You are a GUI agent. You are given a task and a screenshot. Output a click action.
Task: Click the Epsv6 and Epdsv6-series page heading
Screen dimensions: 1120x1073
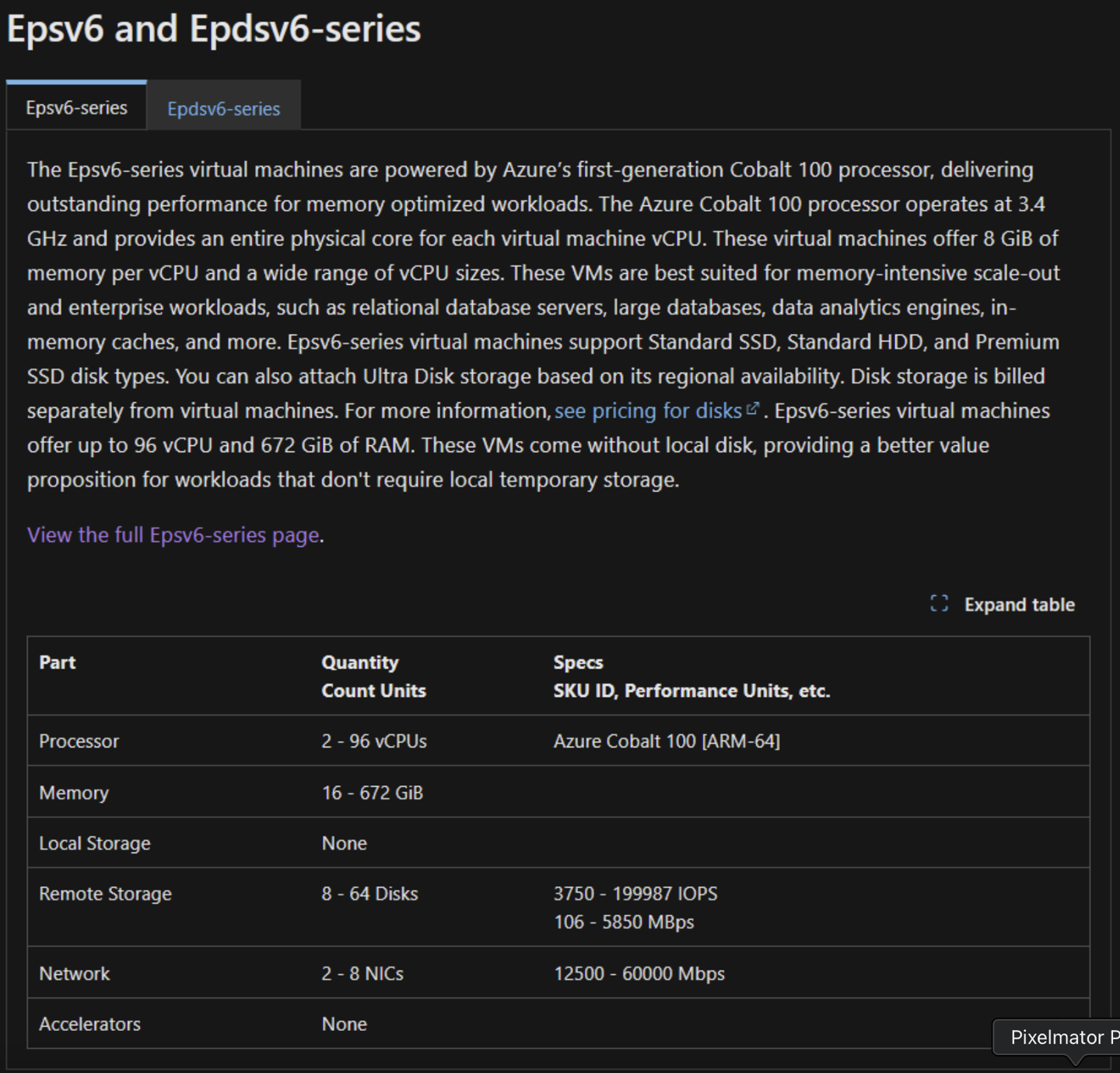[214, 29]
